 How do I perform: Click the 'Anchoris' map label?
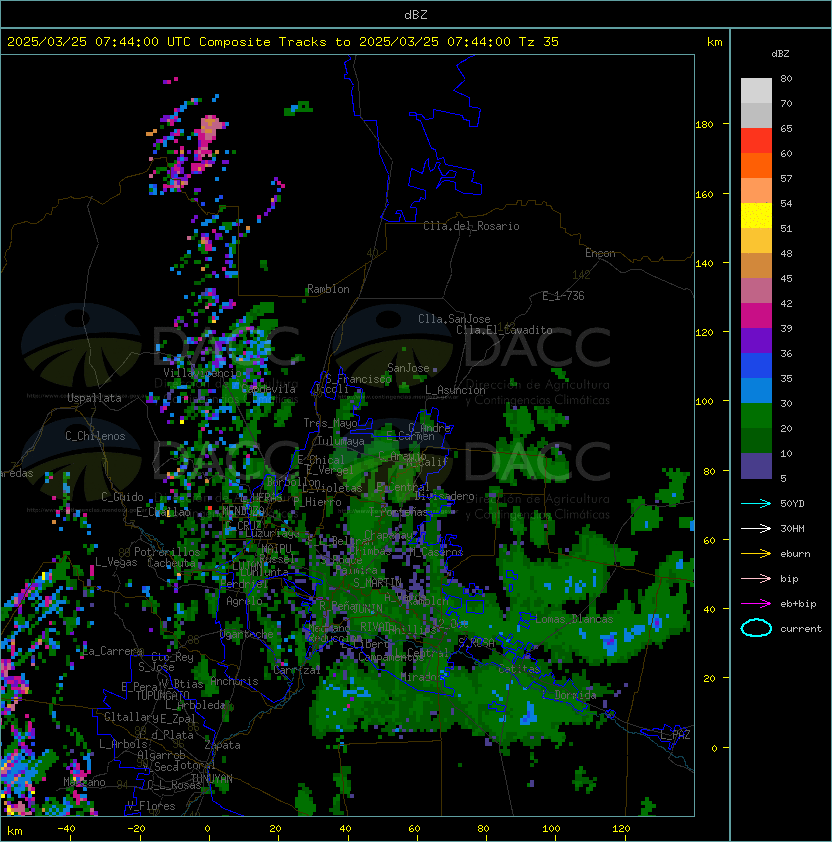click(234, 681)
